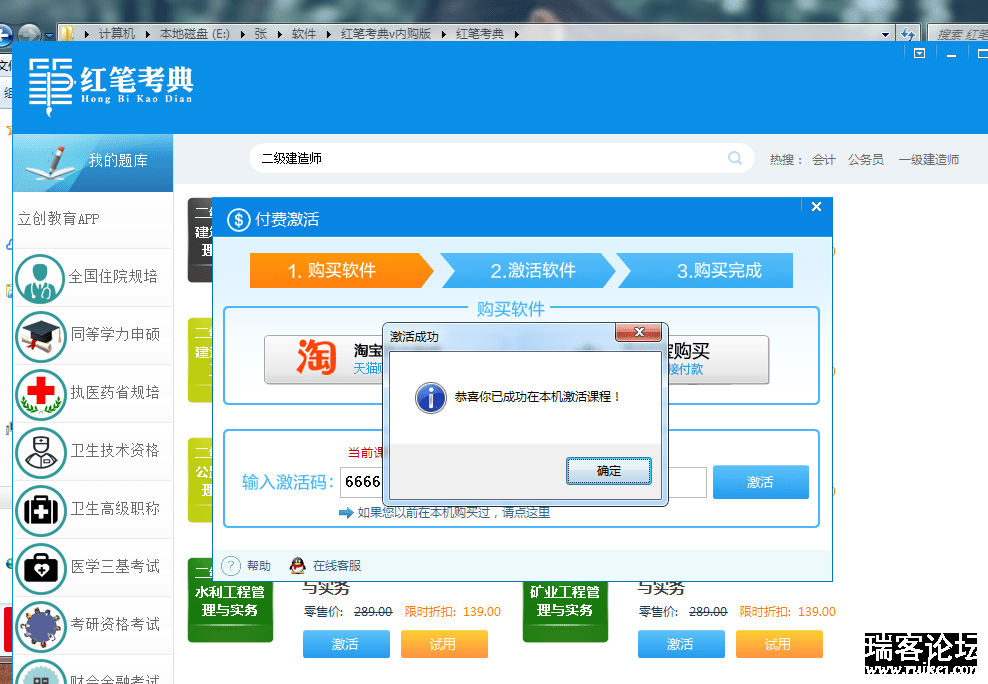988x684 pixels.
Task: Click the search box containing 二级建造师
Action: pos(502,158)
